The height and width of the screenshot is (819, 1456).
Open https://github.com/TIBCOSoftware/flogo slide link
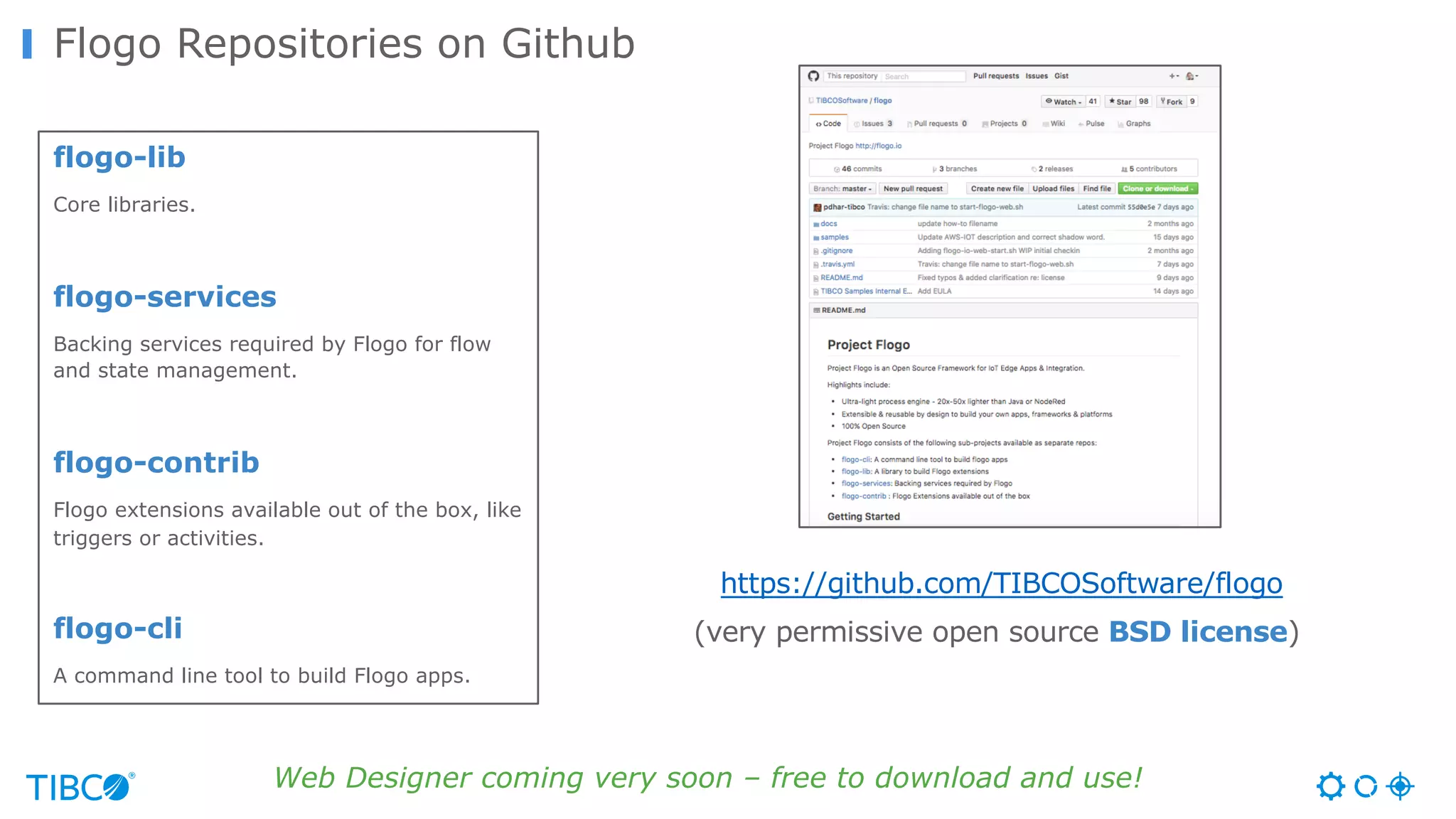[1001, 584]
